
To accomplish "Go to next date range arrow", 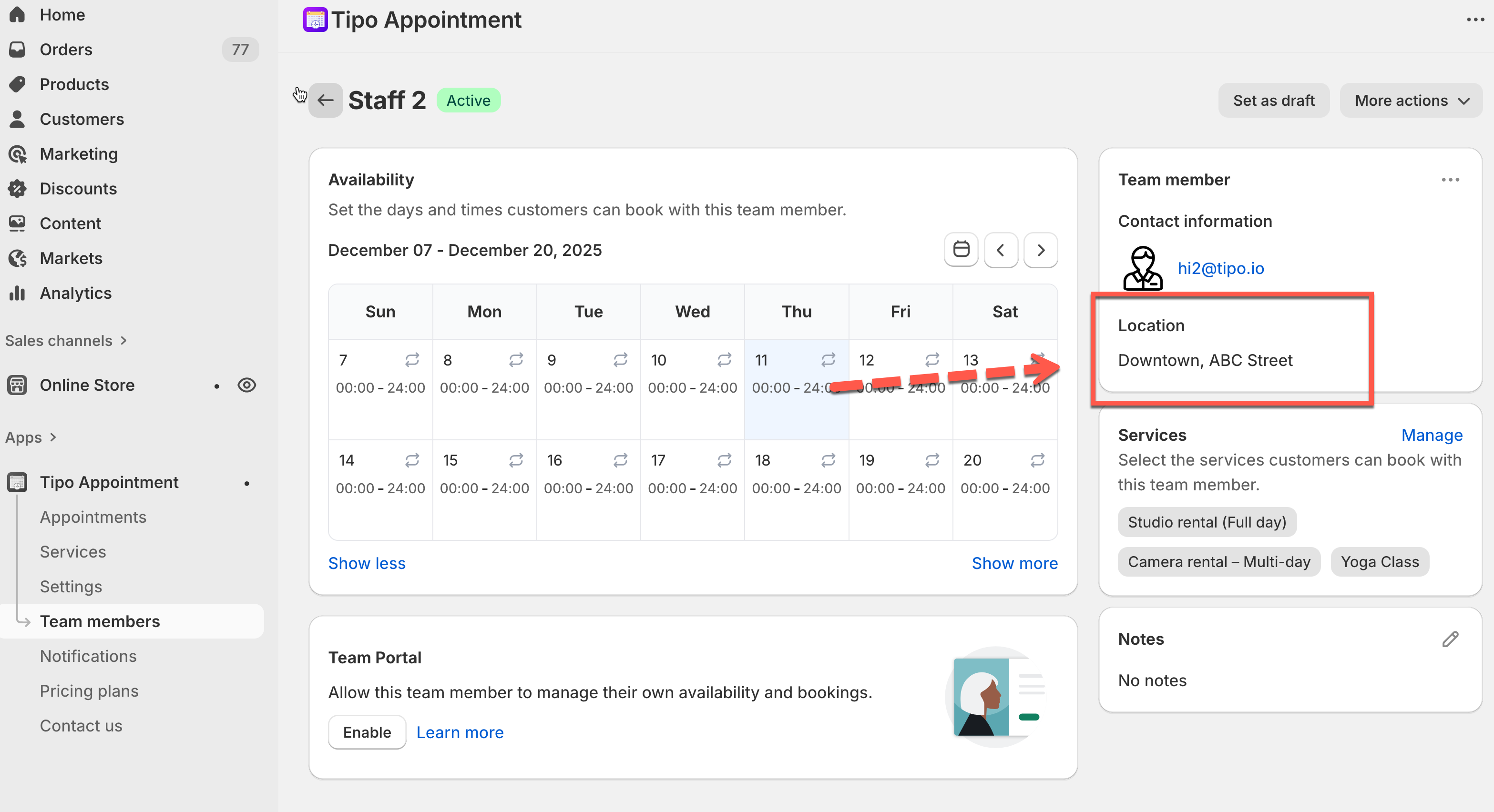I will pos(1041,250).
